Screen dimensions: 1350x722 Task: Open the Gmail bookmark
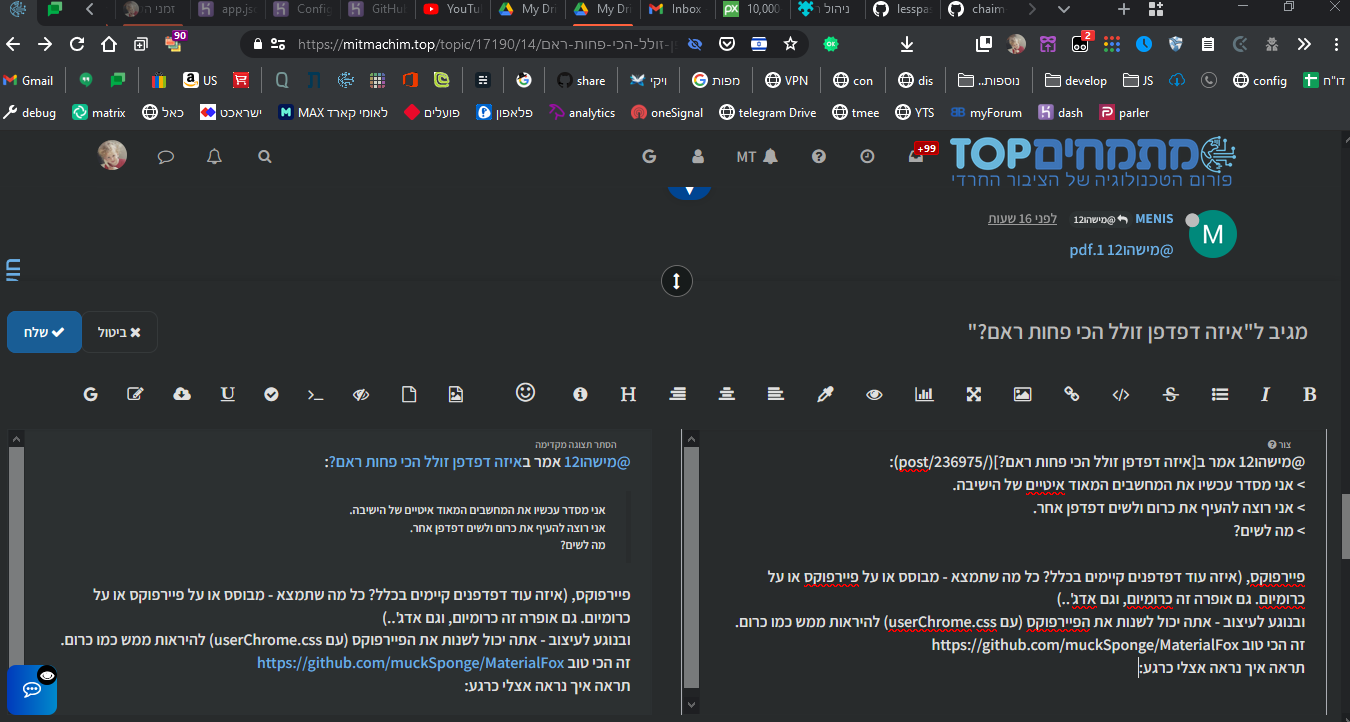29,81
